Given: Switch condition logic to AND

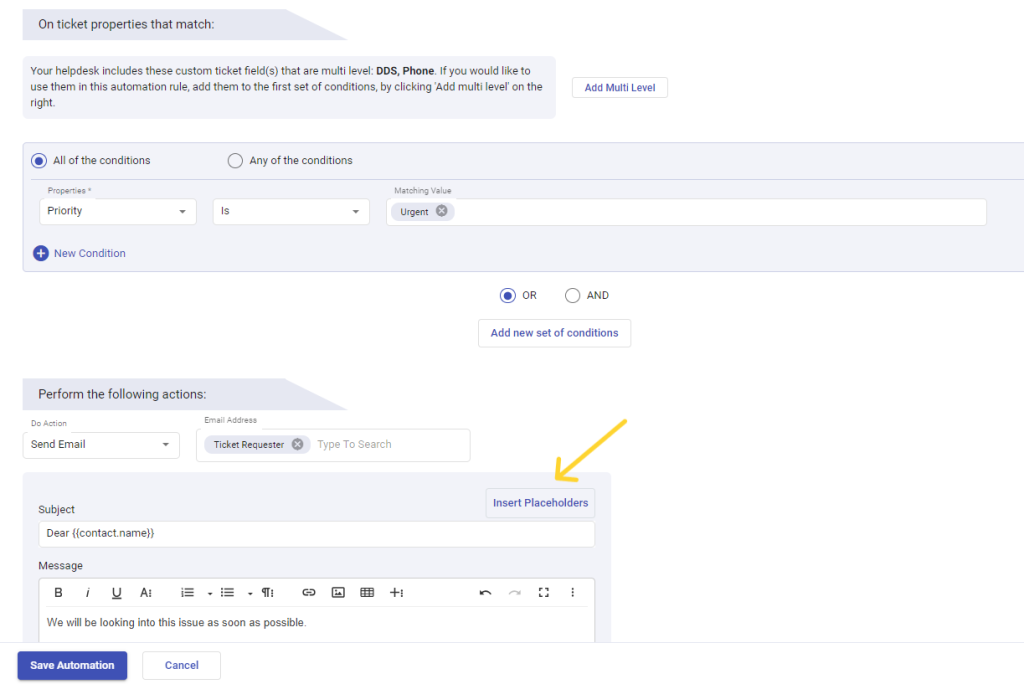Looking at the screenshot, I should pyautogui.click(x=572, y=295).
